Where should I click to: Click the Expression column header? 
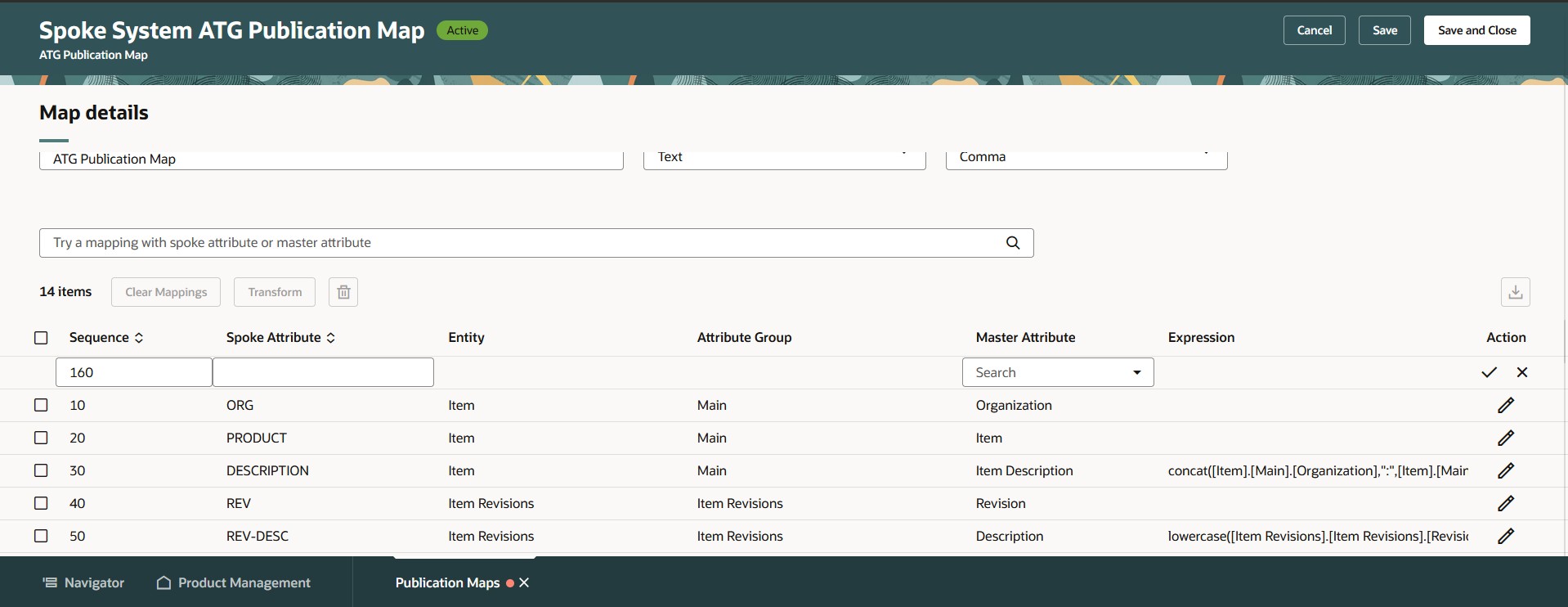(x=1201, y=337)
